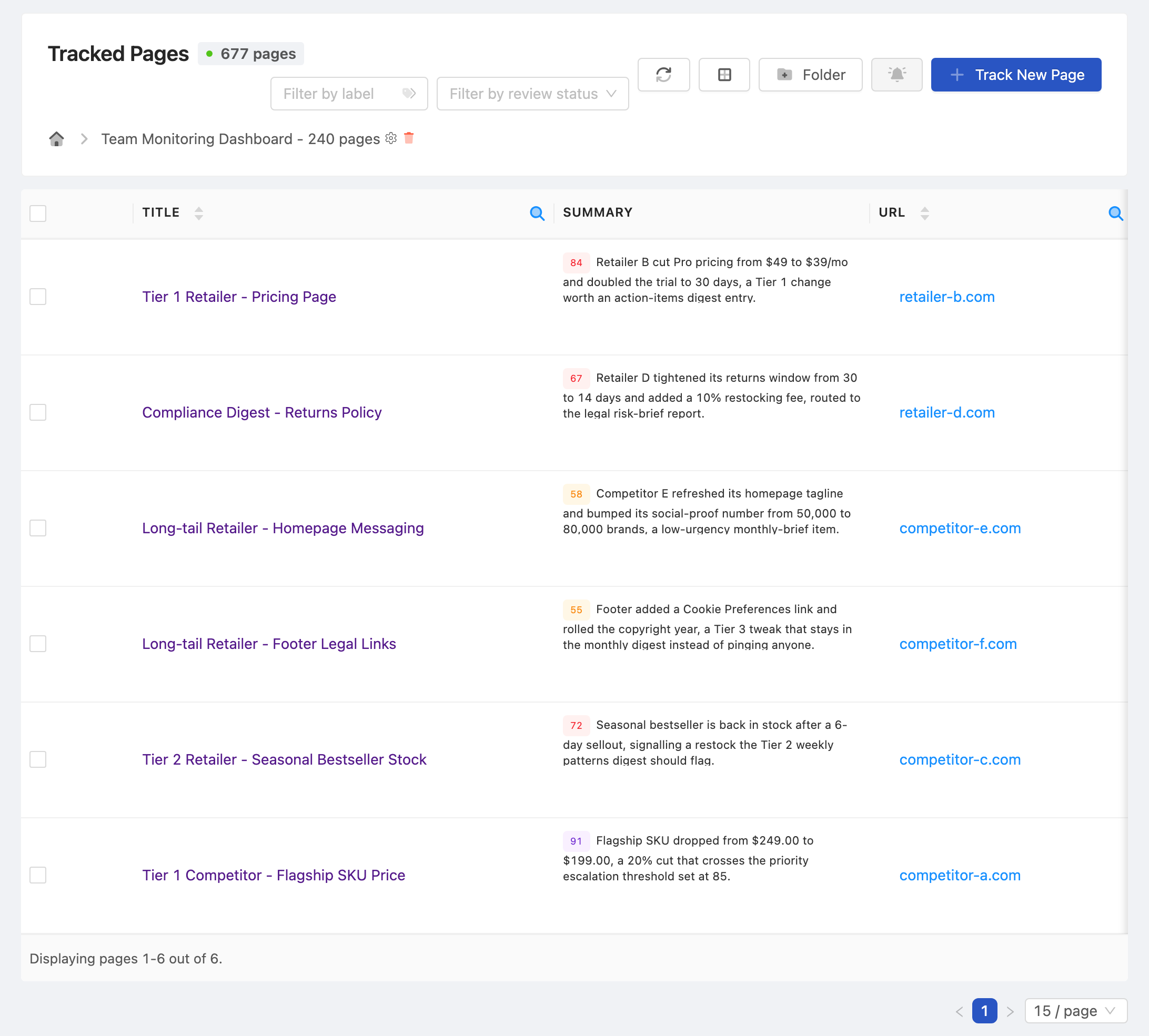The height and width of the screenshot is (1036, 1149).
Task: Check the Compliance Digest Returns Policy row
Action: click(x=37, y=412)
